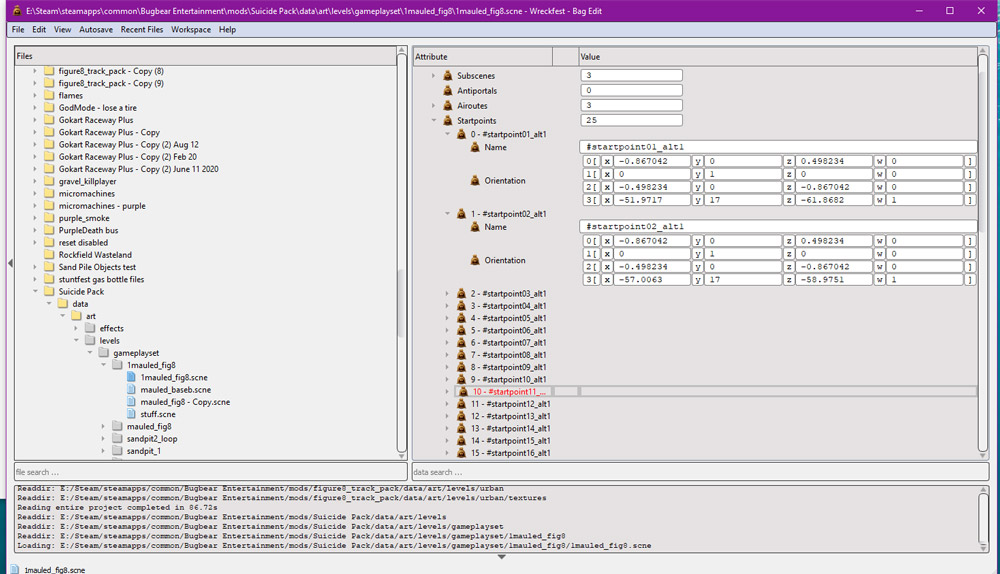Expand the Subscenes node
1000x574 pixels.
click(x=434, y=75)
